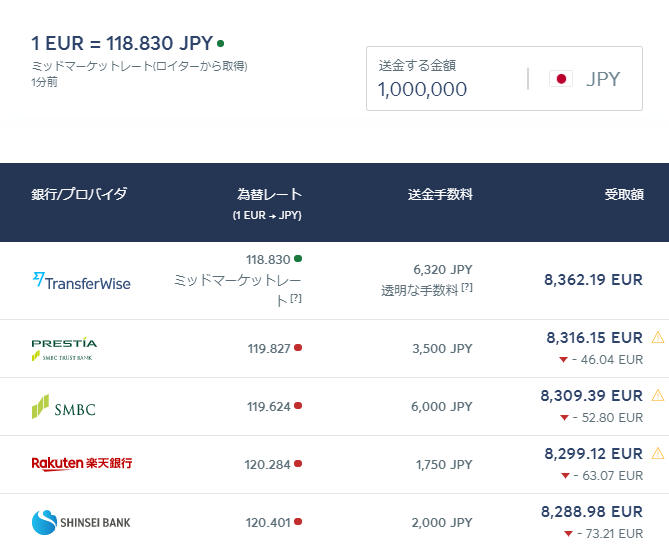Viewport: 669px width, 544px height.
Task: Click the 8,309.39 EUR amount
Action: coord(592,396)
